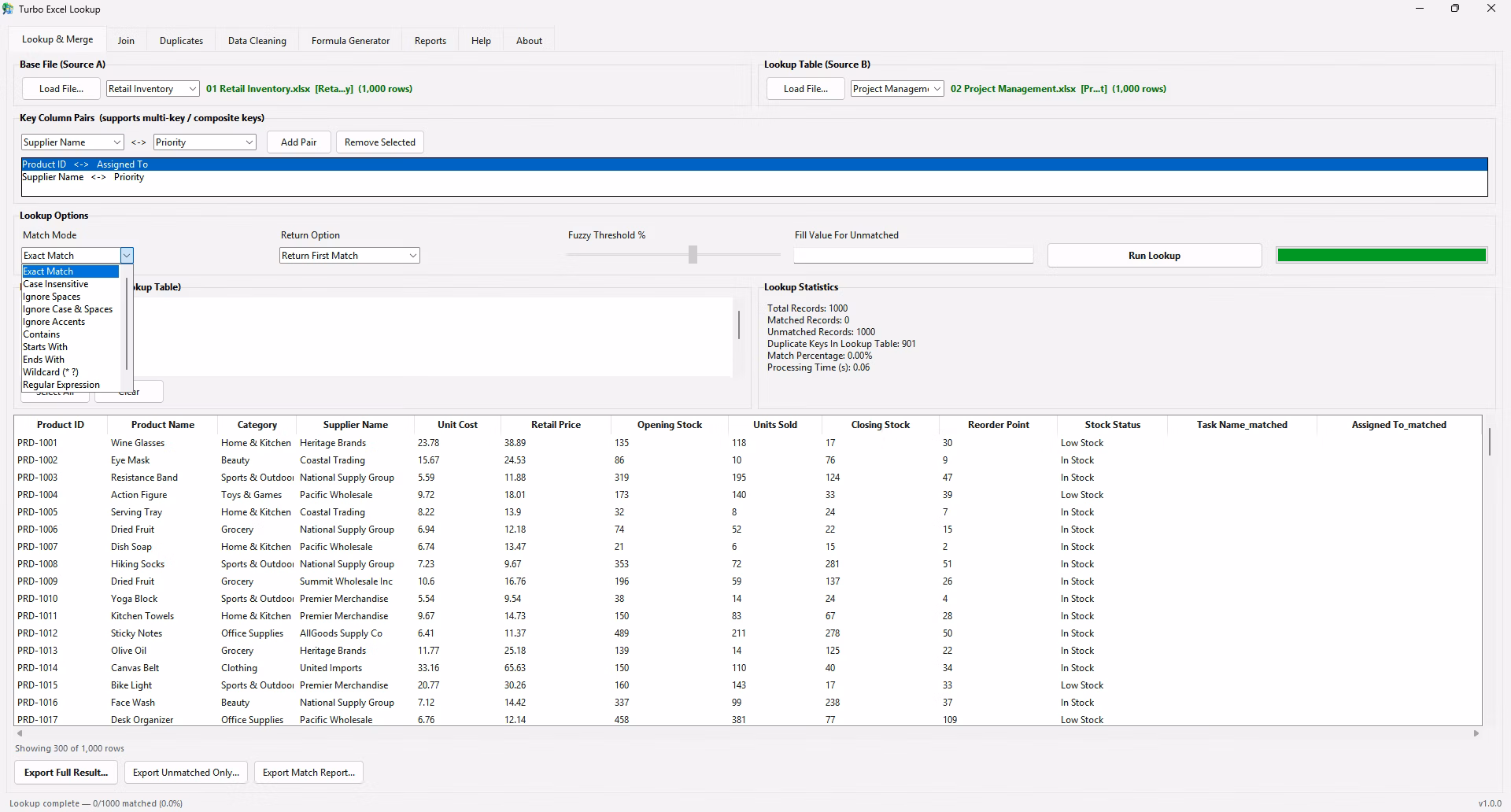
Task: Click the return columns list scrollbar
Action: point(738,324)
